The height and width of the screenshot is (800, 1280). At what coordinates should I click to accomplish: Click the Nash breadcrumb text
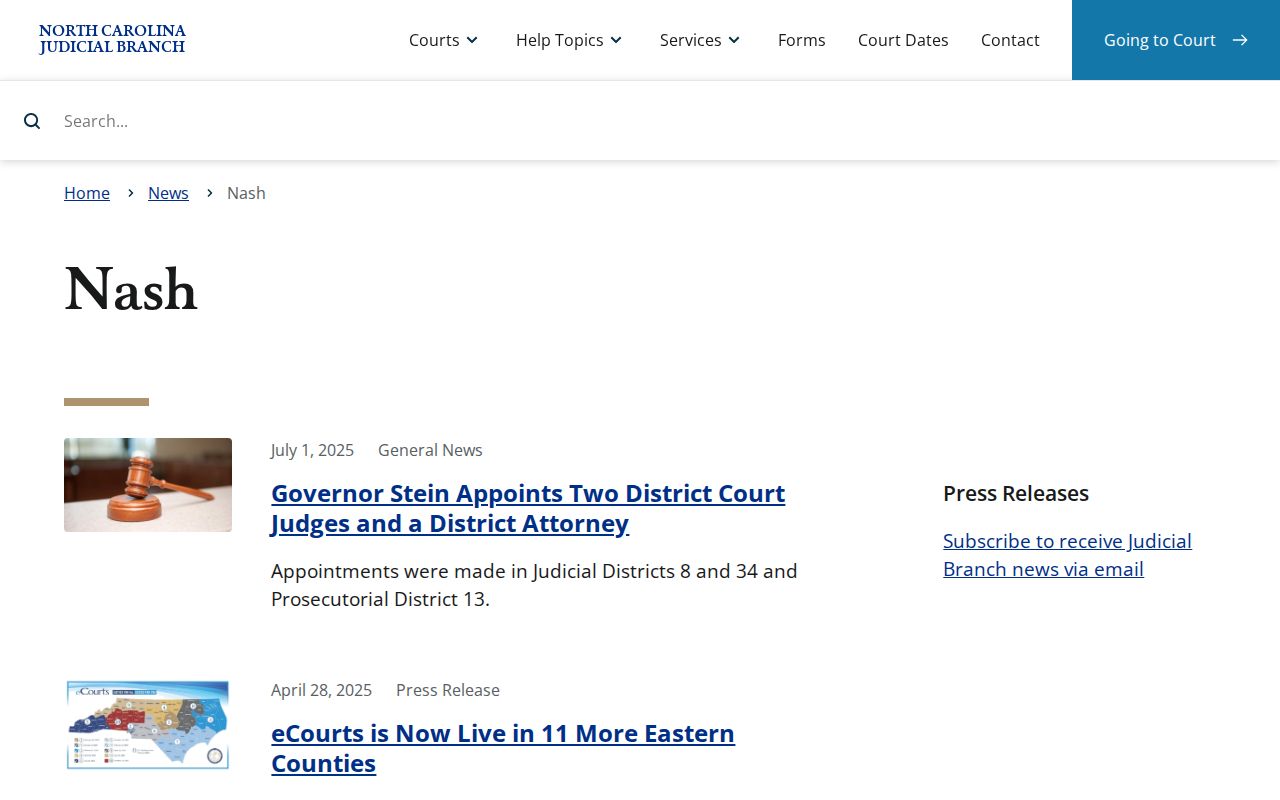(x=246, y=193)
